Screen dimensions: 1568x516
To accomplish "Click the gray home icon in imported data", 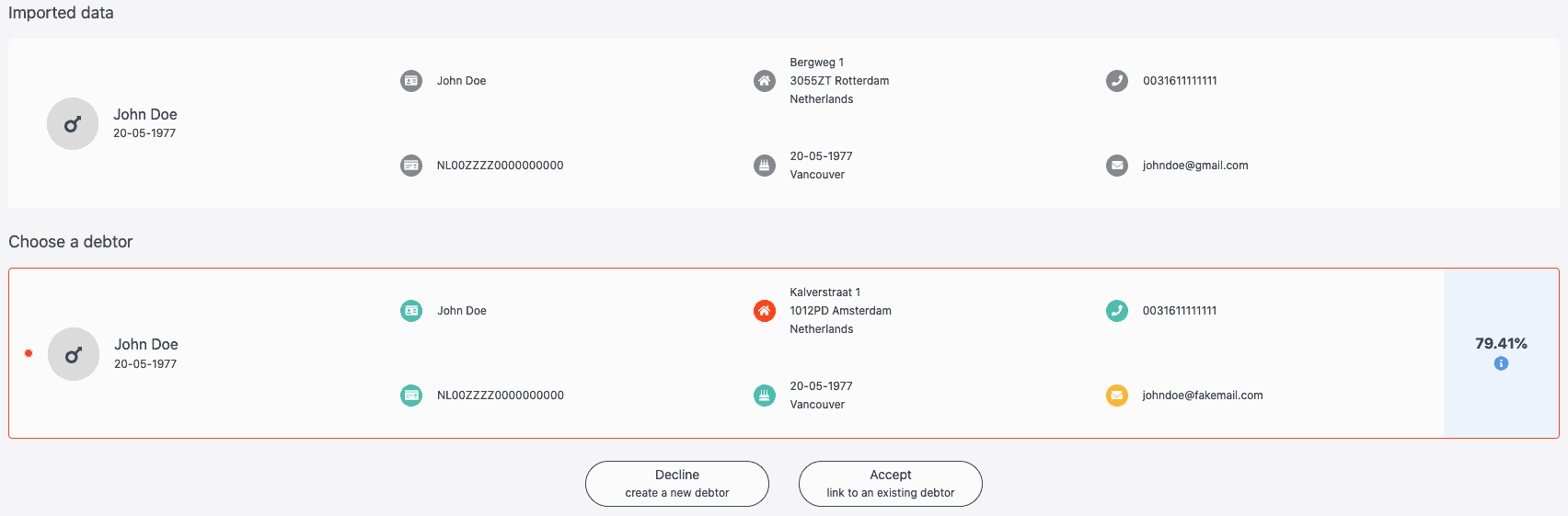I will coord(765,81).
